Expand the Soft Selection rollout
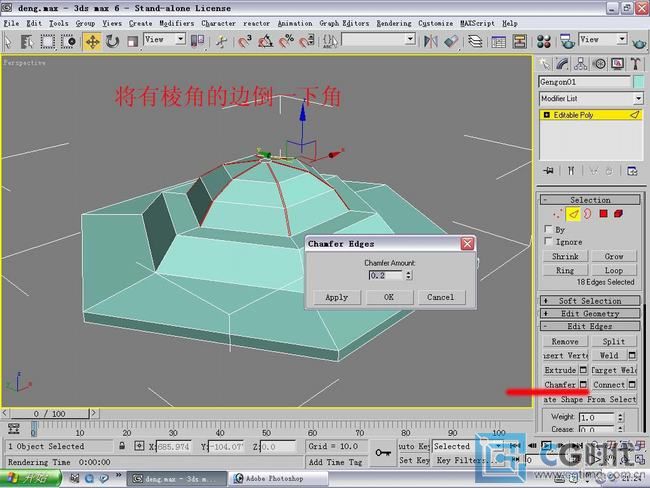 [x=590, y=301]
